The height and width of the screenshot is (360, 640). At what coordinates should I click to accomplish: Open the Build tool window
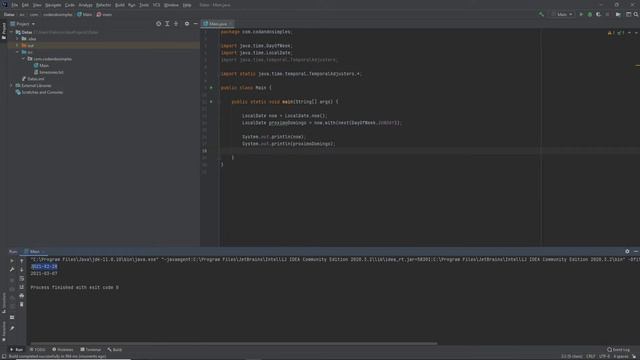115,350
